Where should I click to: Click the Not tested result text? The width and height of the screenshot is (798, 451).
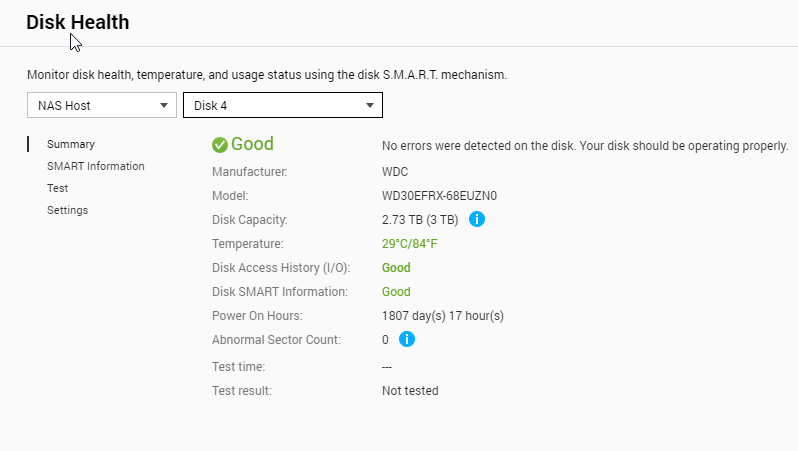point(410,391)
